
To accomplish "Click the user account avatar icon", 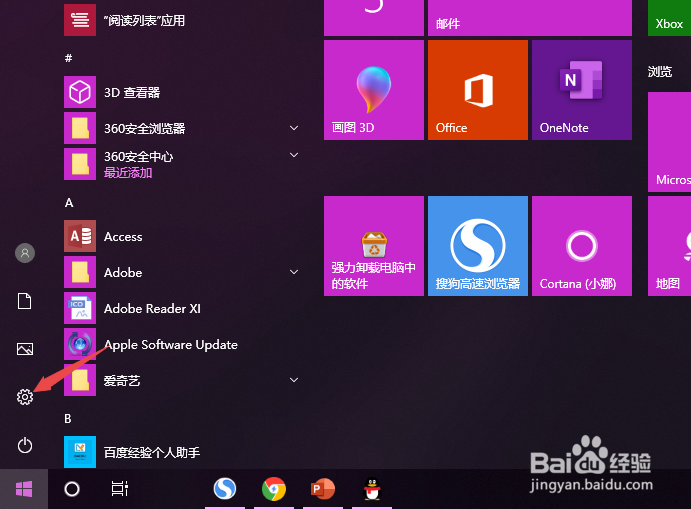I will tap(25, 253).
